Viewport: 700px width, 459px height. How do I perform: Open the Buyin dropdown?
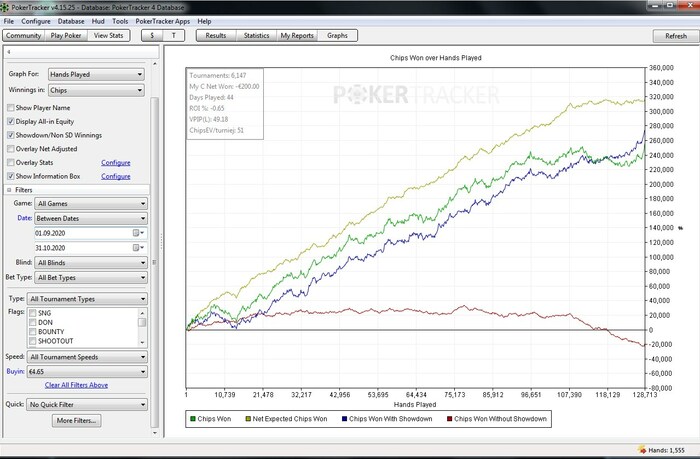click(x=88, y=371)
